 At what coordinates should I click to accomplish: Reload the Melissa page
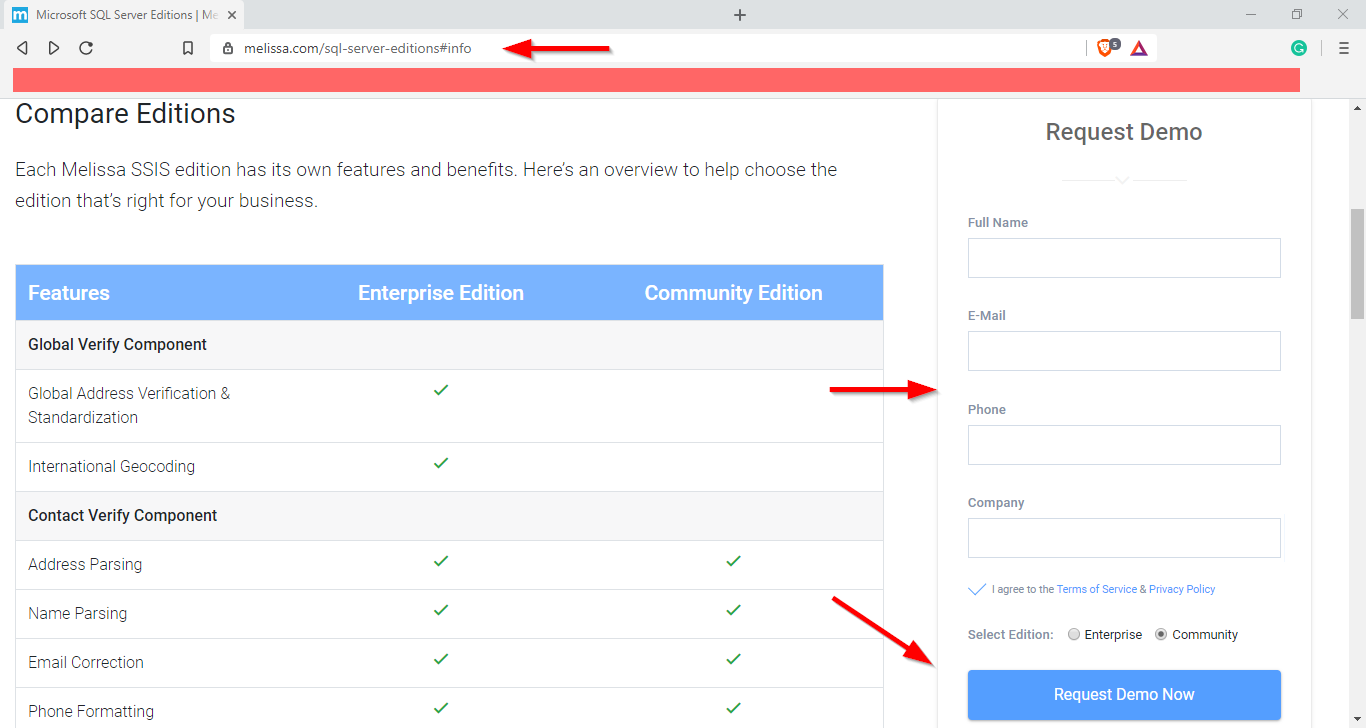click(x=86, y=48)
